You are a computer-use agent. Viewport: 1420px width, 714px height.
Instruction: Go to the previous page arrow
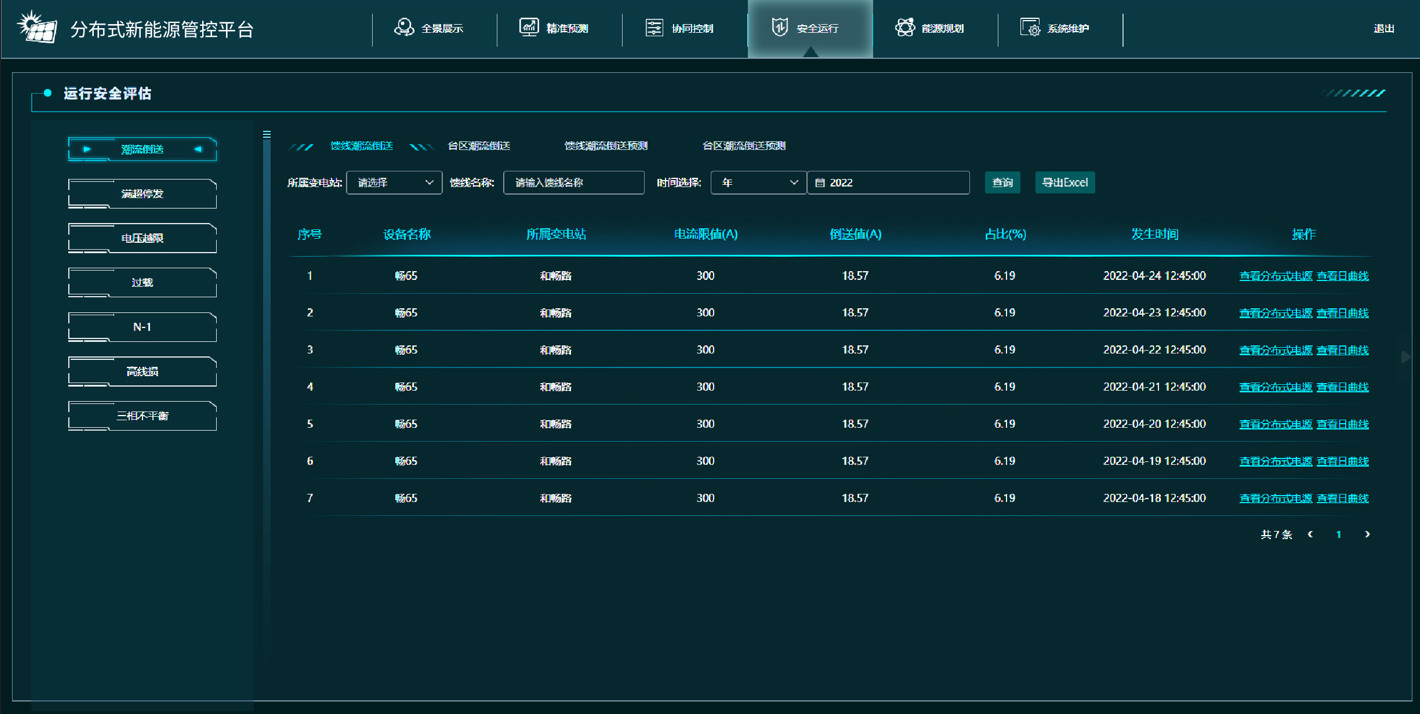[x=1310, y=535]
